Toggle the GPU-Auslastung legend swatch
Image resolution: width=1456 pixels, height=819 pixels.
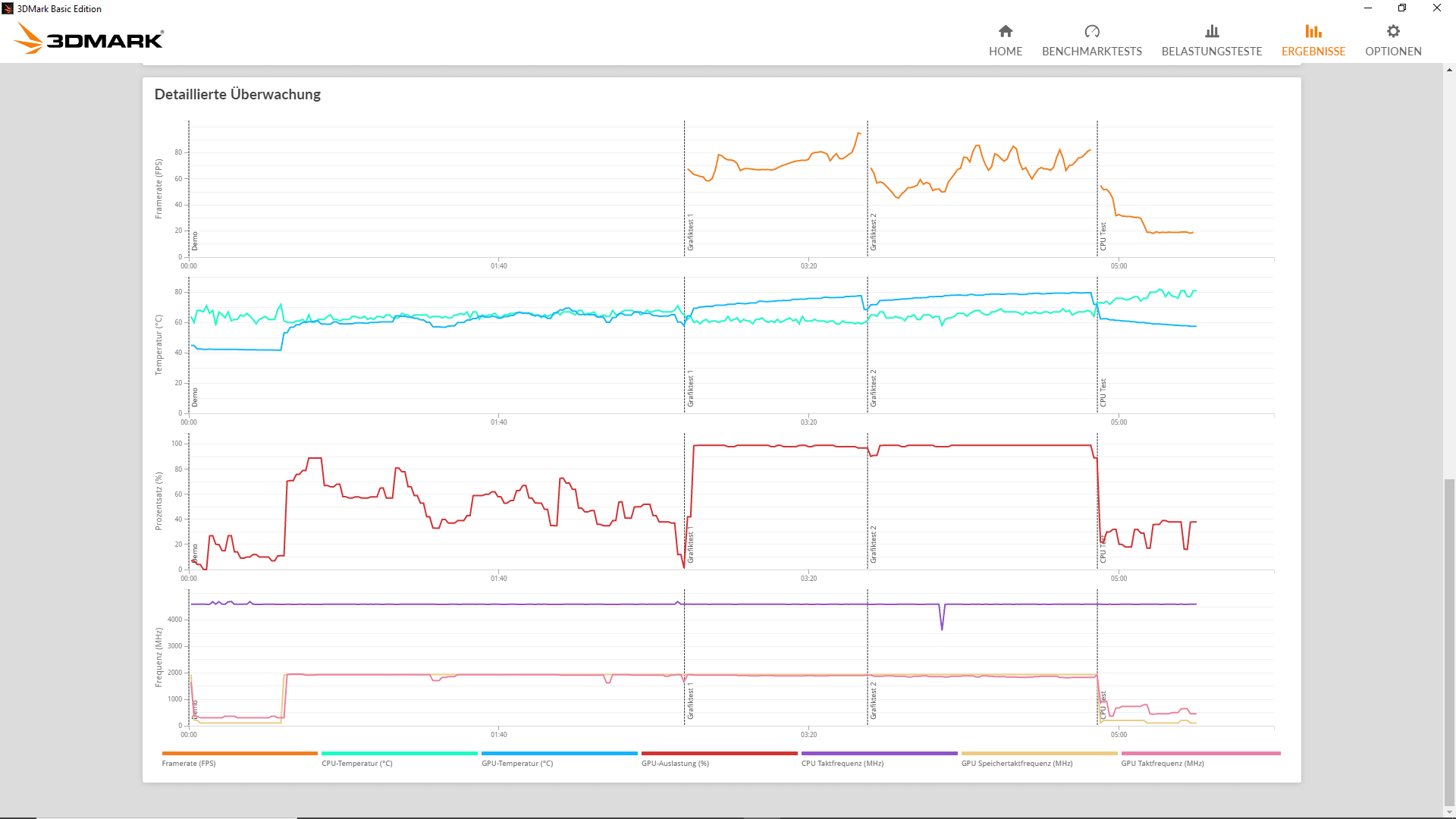coord(720,753)
